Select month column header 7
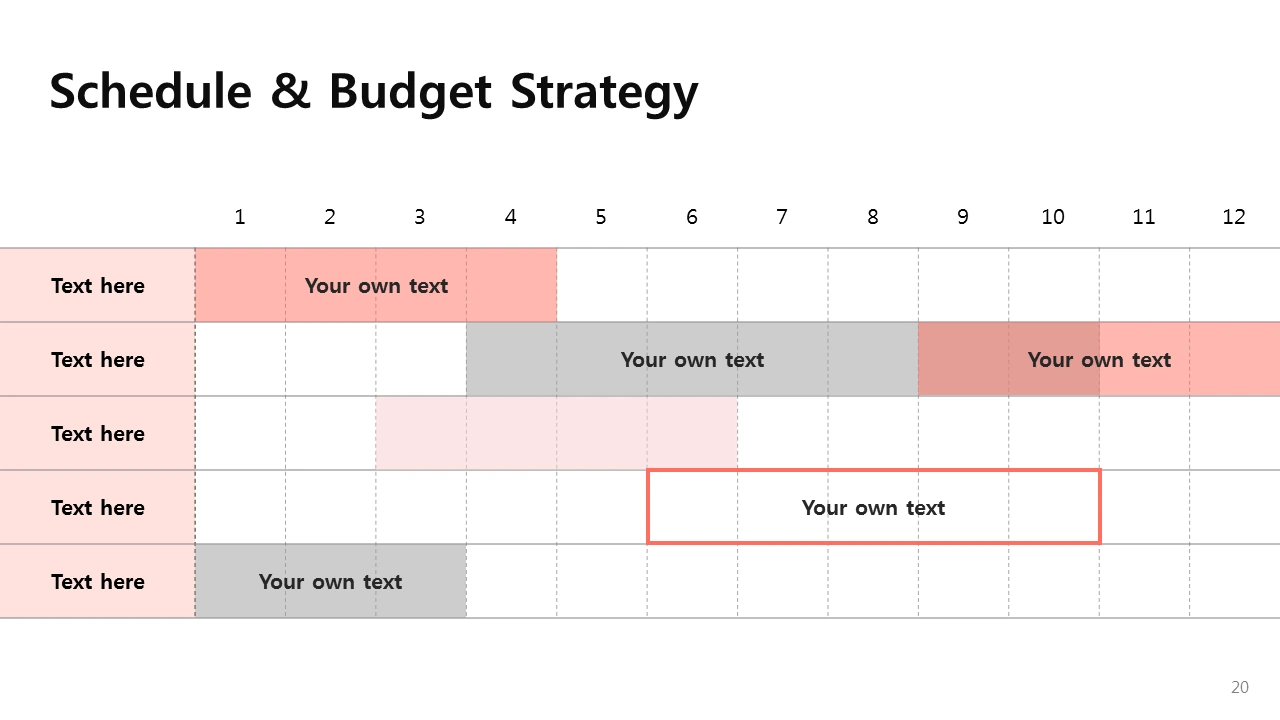The width and height of the screenshot is (1280, 720). pyautogui.click(x=782, y=217)
